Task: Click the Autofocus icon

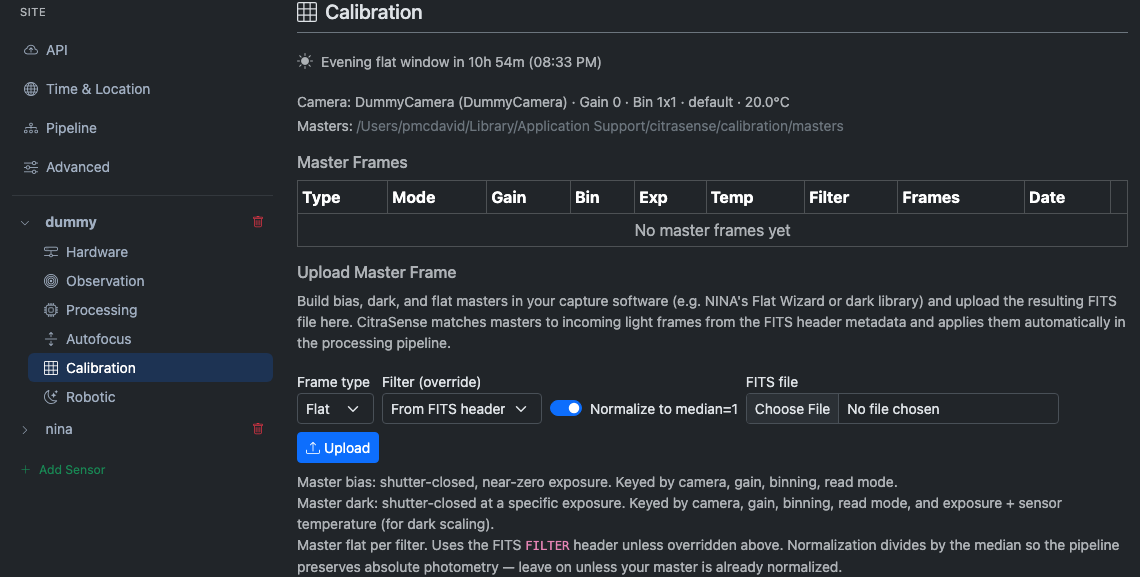Action: [51, 339]
